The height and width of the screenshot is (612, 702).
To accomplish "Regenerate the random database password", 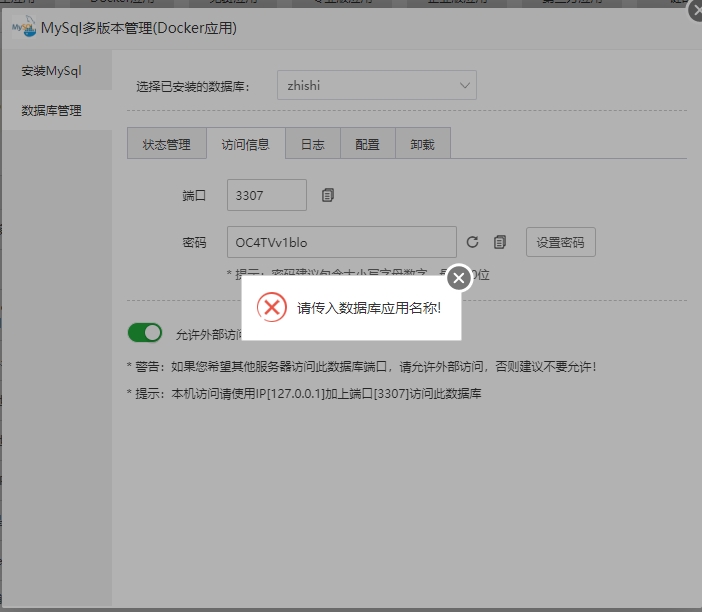I will (x=472, y=242).
